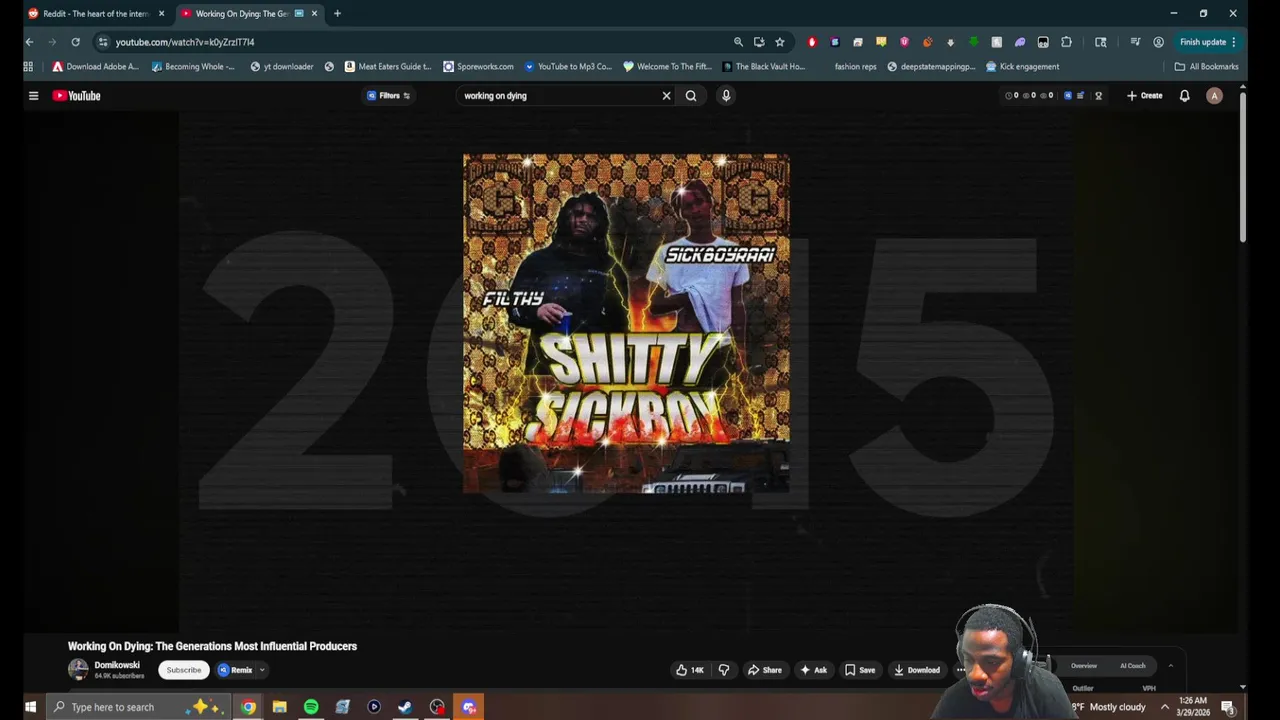
Task: Download the video
Action: (x=917, y=670)
